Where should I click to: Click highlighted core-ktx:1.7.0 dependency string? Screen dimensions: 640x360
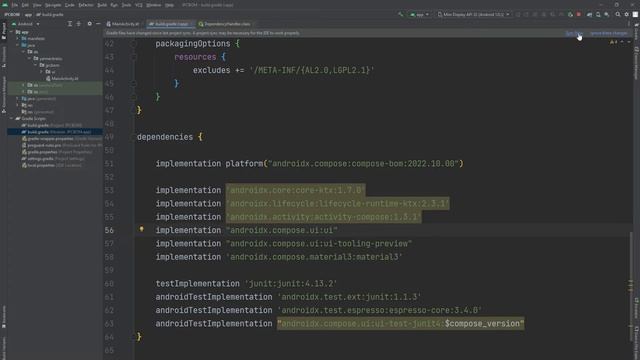coord(296,190)
